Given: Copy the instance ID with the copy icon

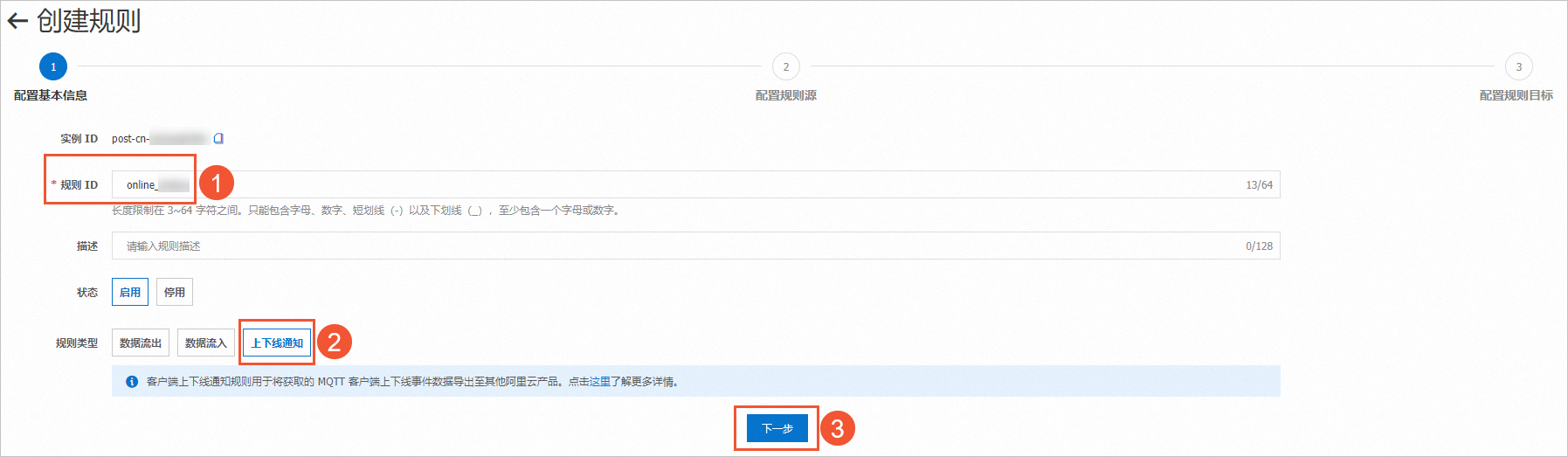Looking at the screenshot, I should coord(218,138).
